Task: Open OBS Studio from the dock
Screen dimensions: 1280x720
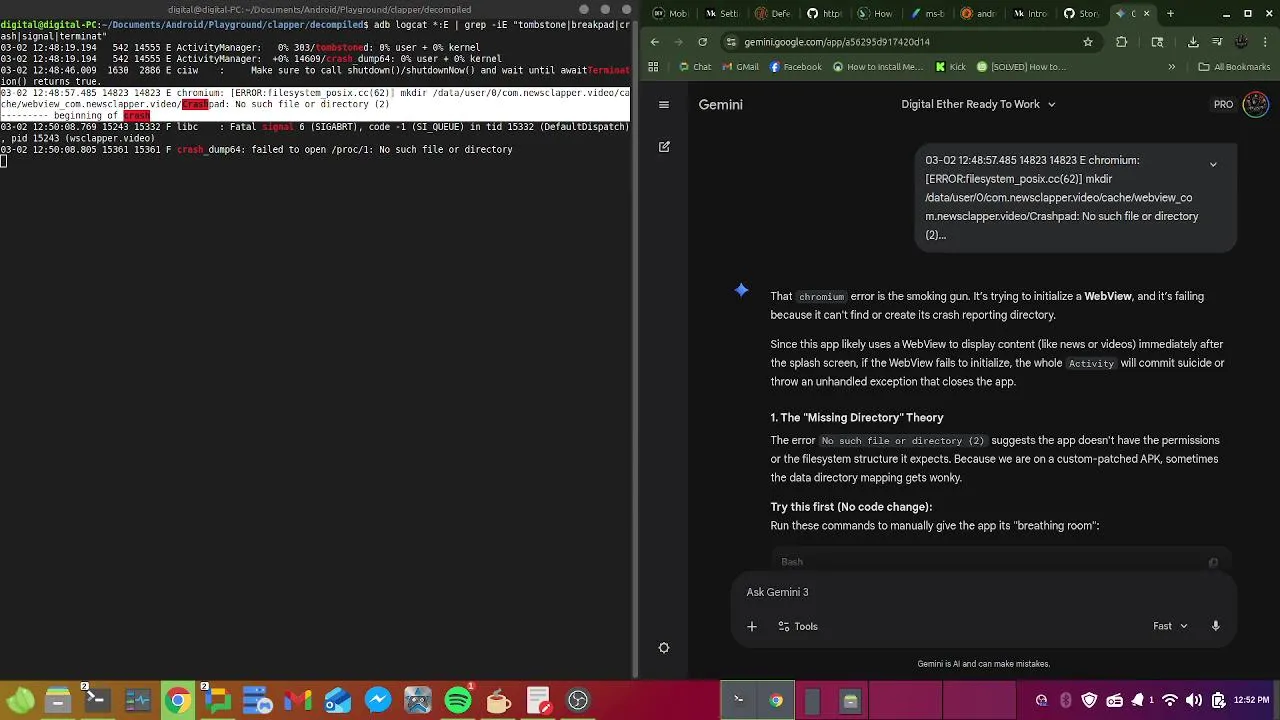Action: coord(578,699)
